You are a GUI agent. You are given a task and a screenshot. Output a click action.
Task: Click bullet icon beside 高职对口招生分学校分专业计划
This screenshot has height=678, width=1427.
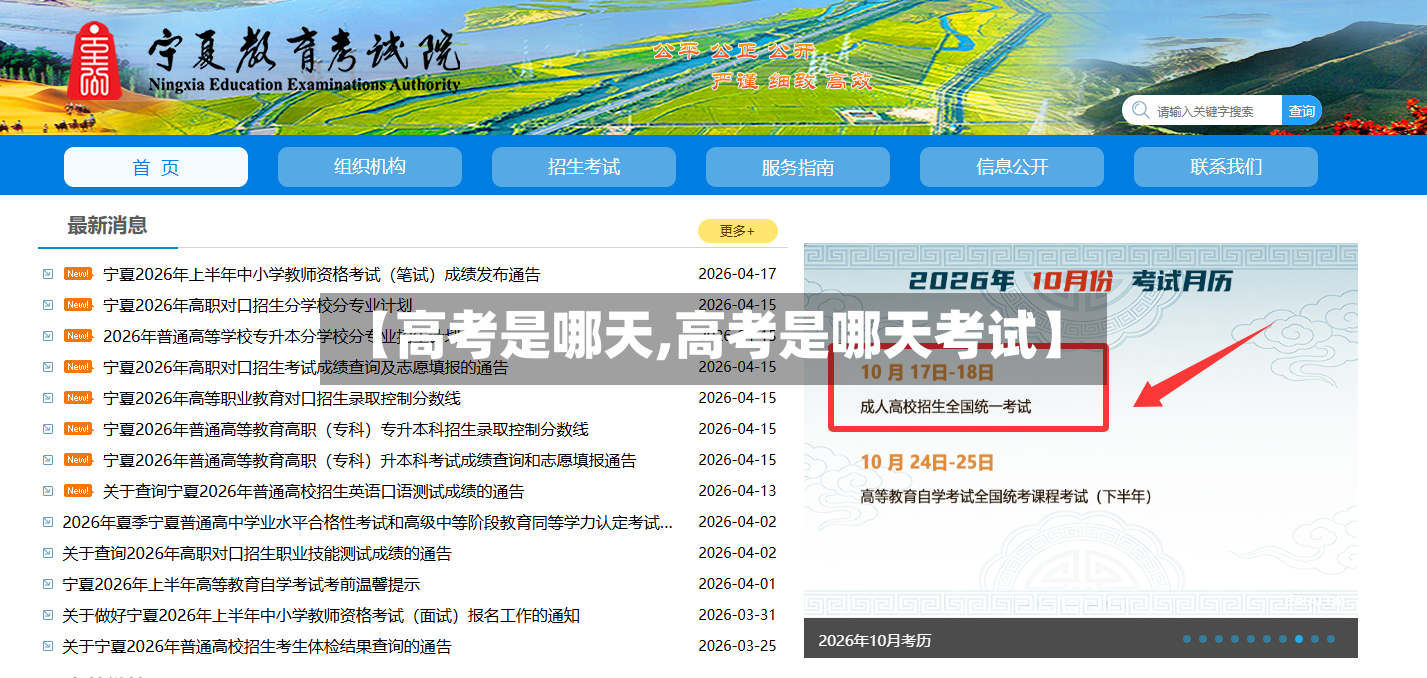pyautogui.click(x=48, y=305)
